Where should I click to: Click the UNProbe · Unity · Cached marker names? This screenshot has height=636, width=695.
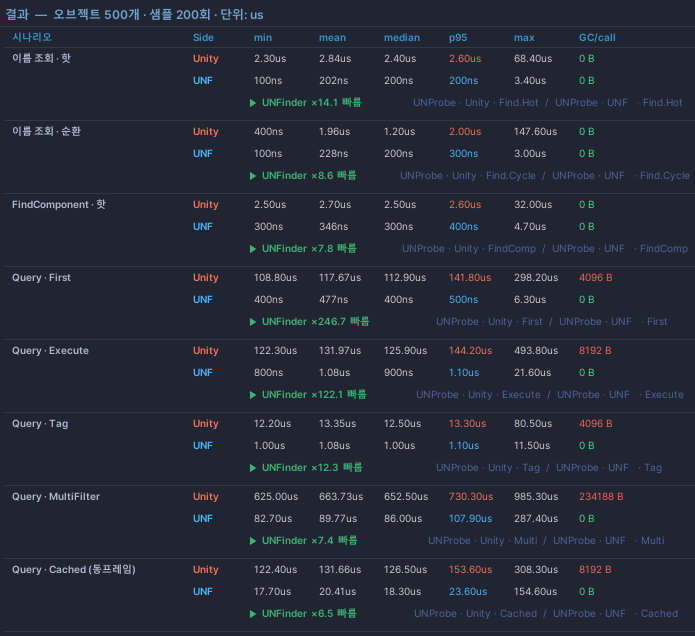475,614
